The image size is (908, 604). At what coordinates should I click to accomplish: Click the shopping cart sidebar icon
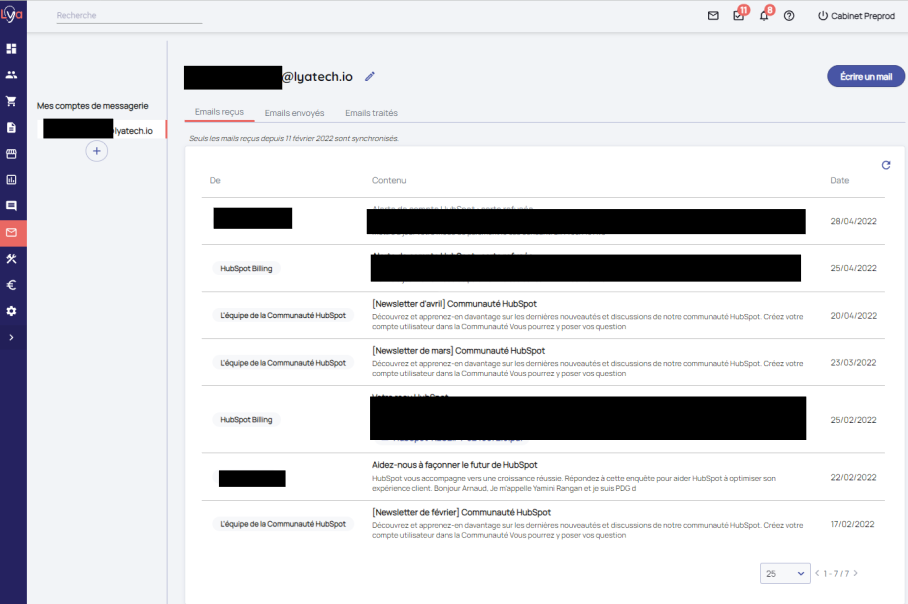pyautogui.click(x=12, y=101)
